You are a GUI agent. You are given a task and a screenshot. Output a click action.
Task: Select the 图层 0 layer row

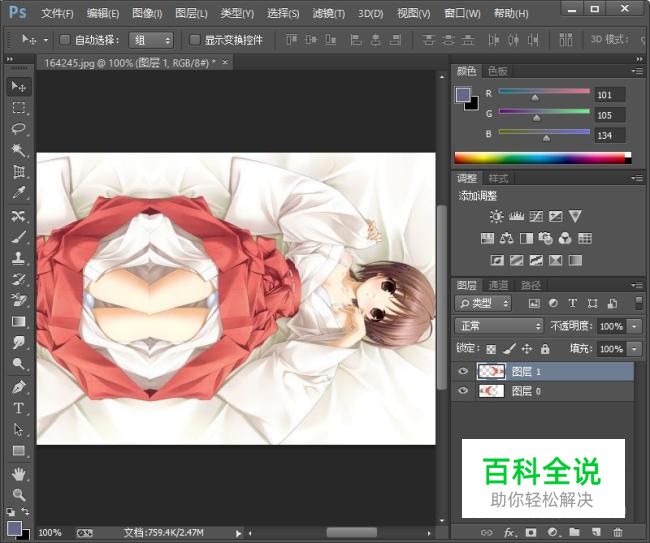(x=545, y=391)
